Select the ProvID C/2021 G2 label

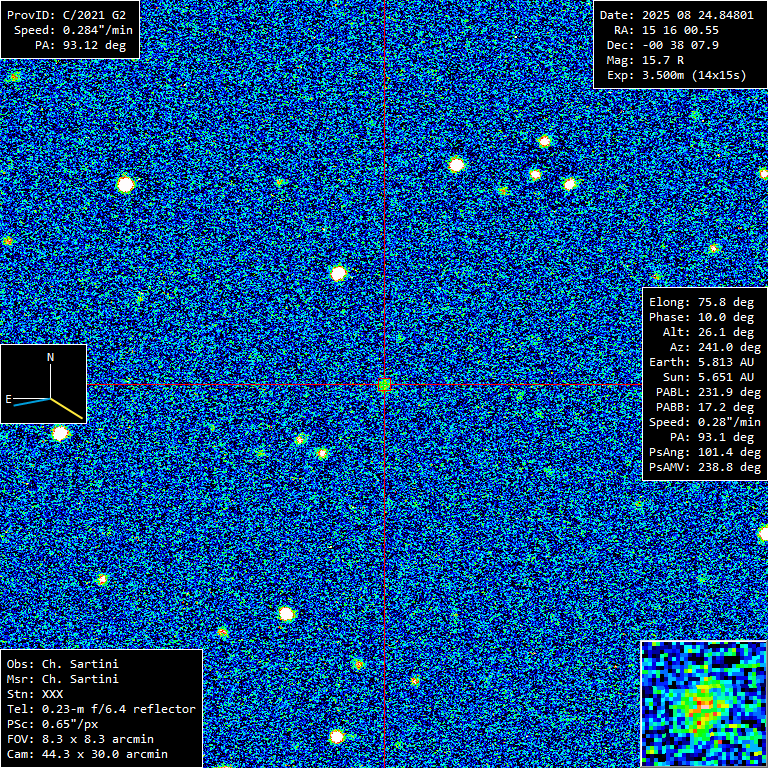(x=69, y=15)
